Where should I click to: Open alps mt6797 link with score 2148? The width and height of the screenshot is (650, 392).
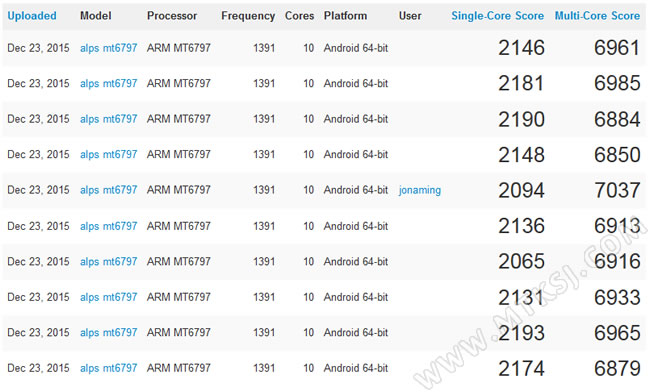point(108,155)
